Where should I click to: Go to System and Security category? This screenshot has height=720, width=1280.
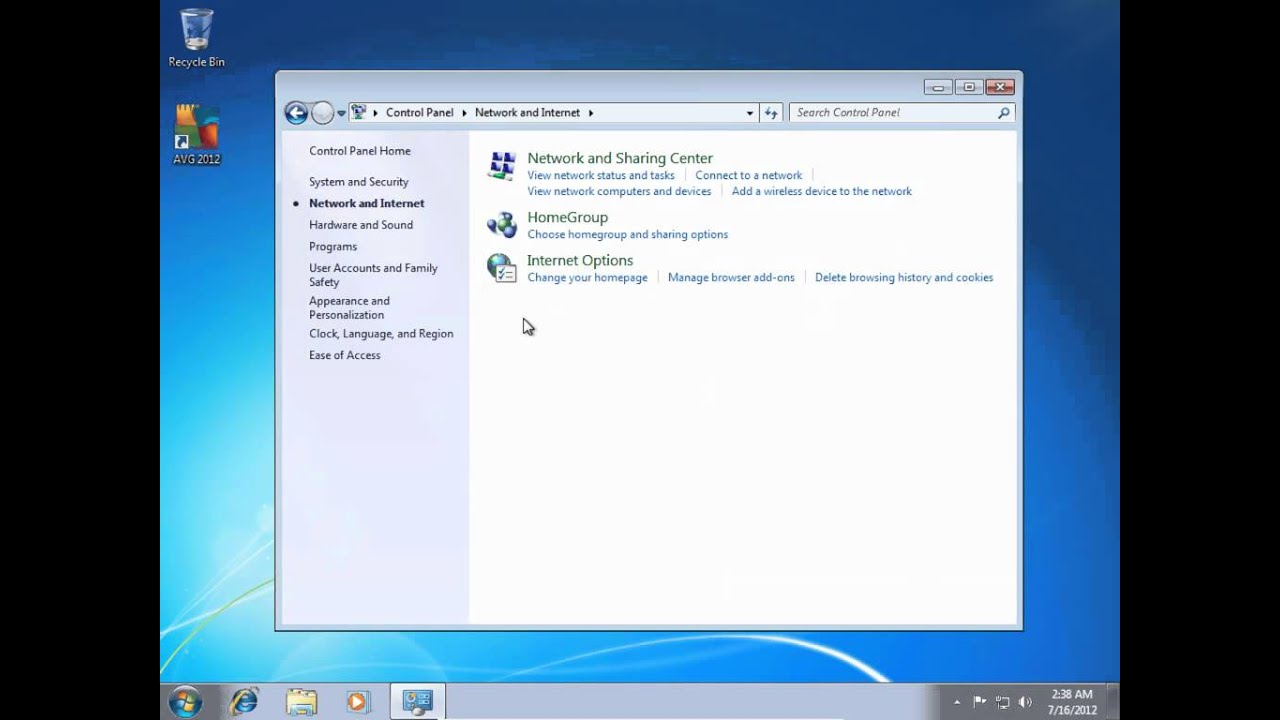pos(359,182)
